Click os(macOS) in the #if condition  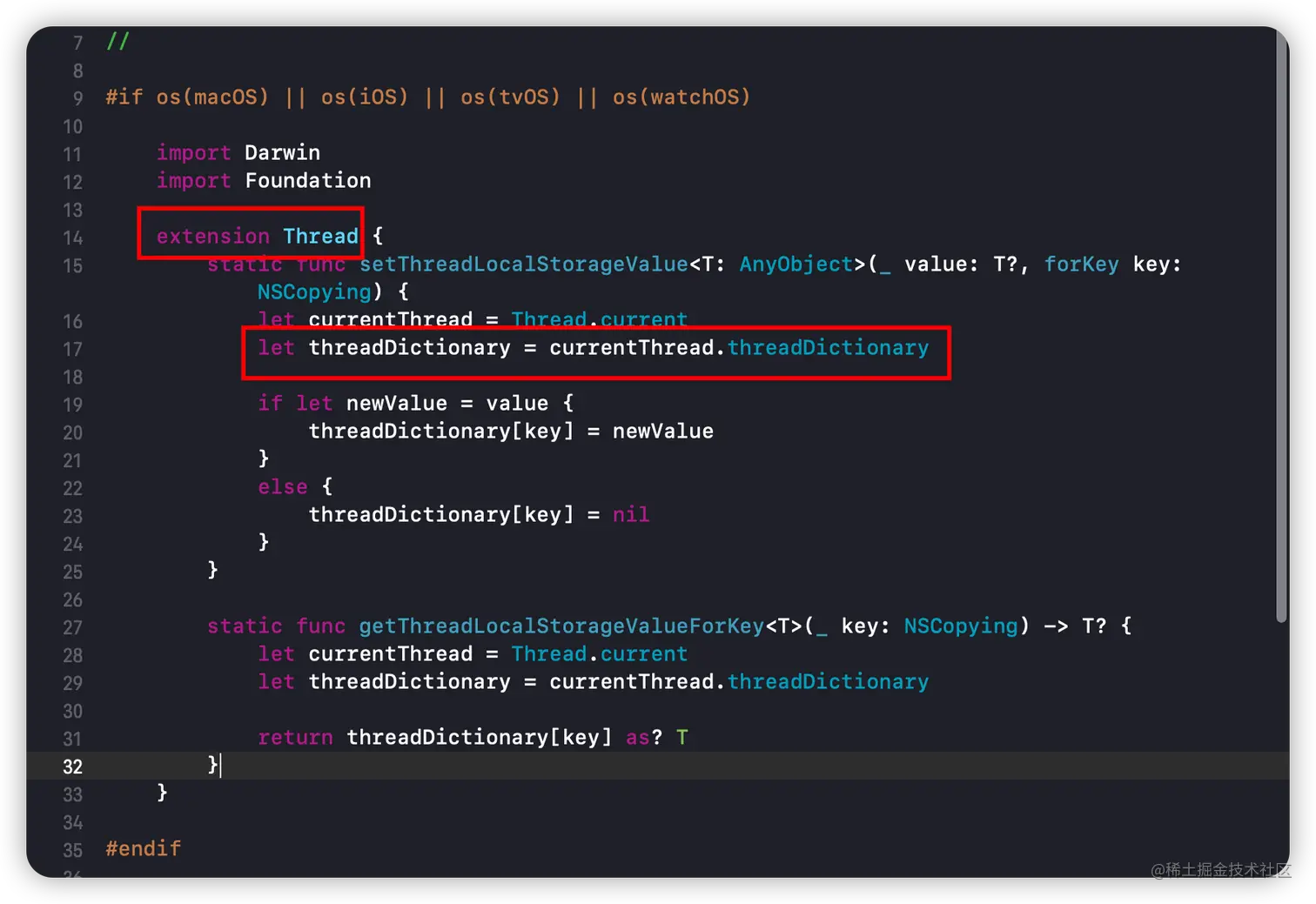click(213, 97)
